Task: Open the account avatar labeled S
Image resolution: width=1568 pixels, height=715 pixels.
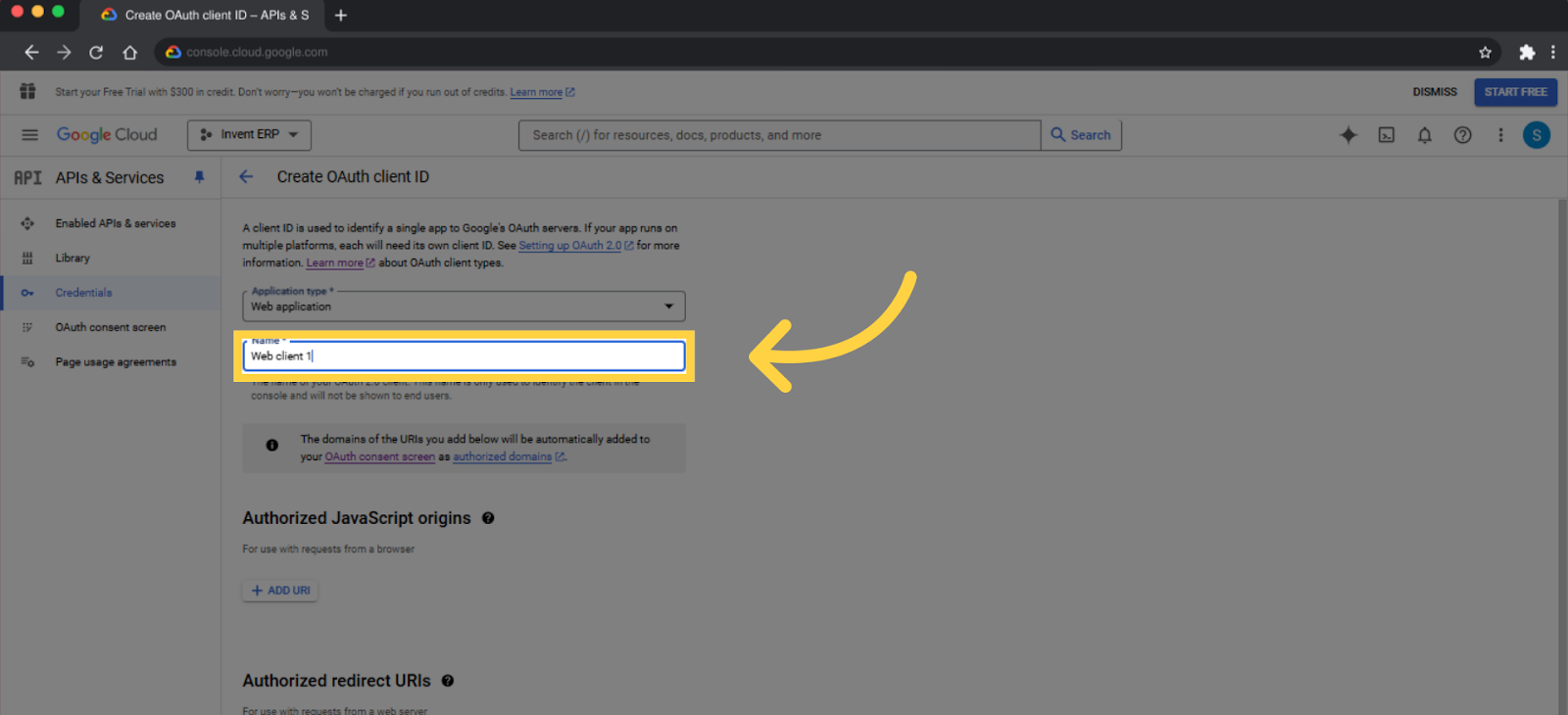Action: (1537, 135)
